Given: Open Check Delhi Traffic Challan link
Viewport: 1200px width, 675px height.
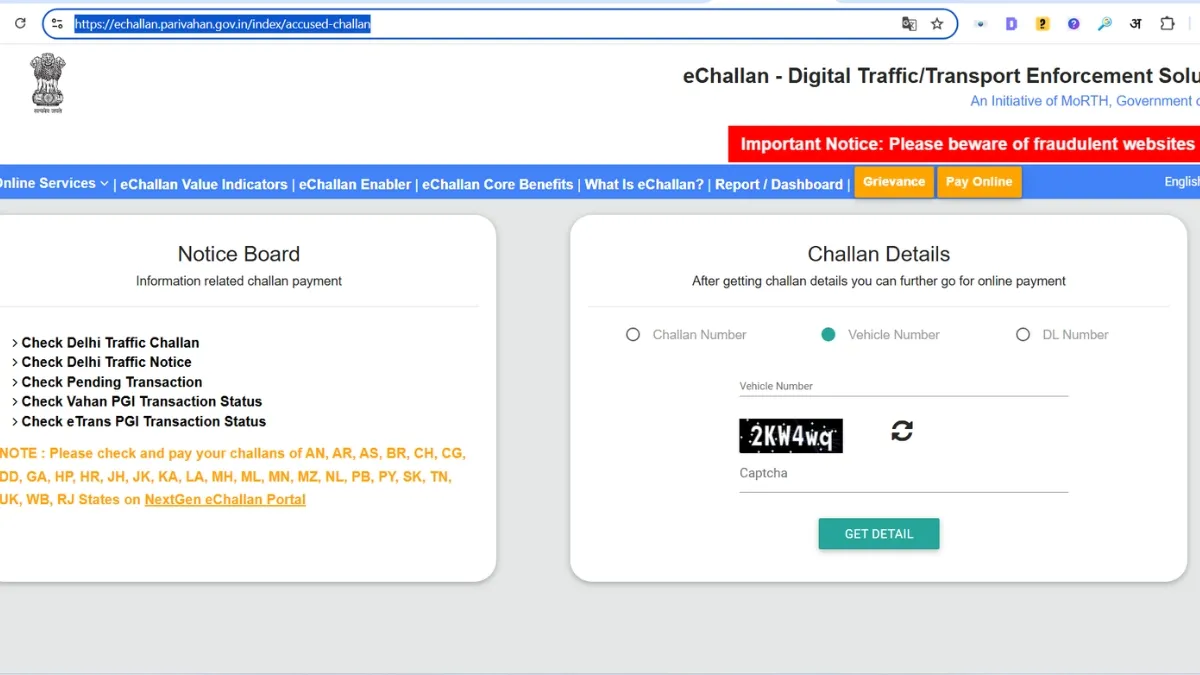Looking at the screenshot, I should coord(110,343).
